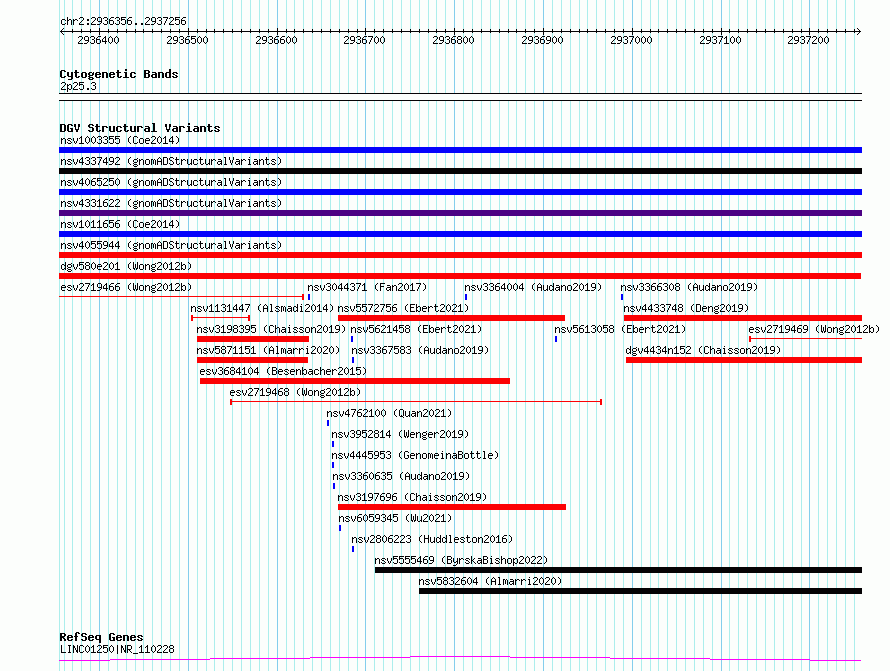Select the red nsv4055944 variant bar
The width and height of the screenshot is (890, 671).
tap(460, 255)
